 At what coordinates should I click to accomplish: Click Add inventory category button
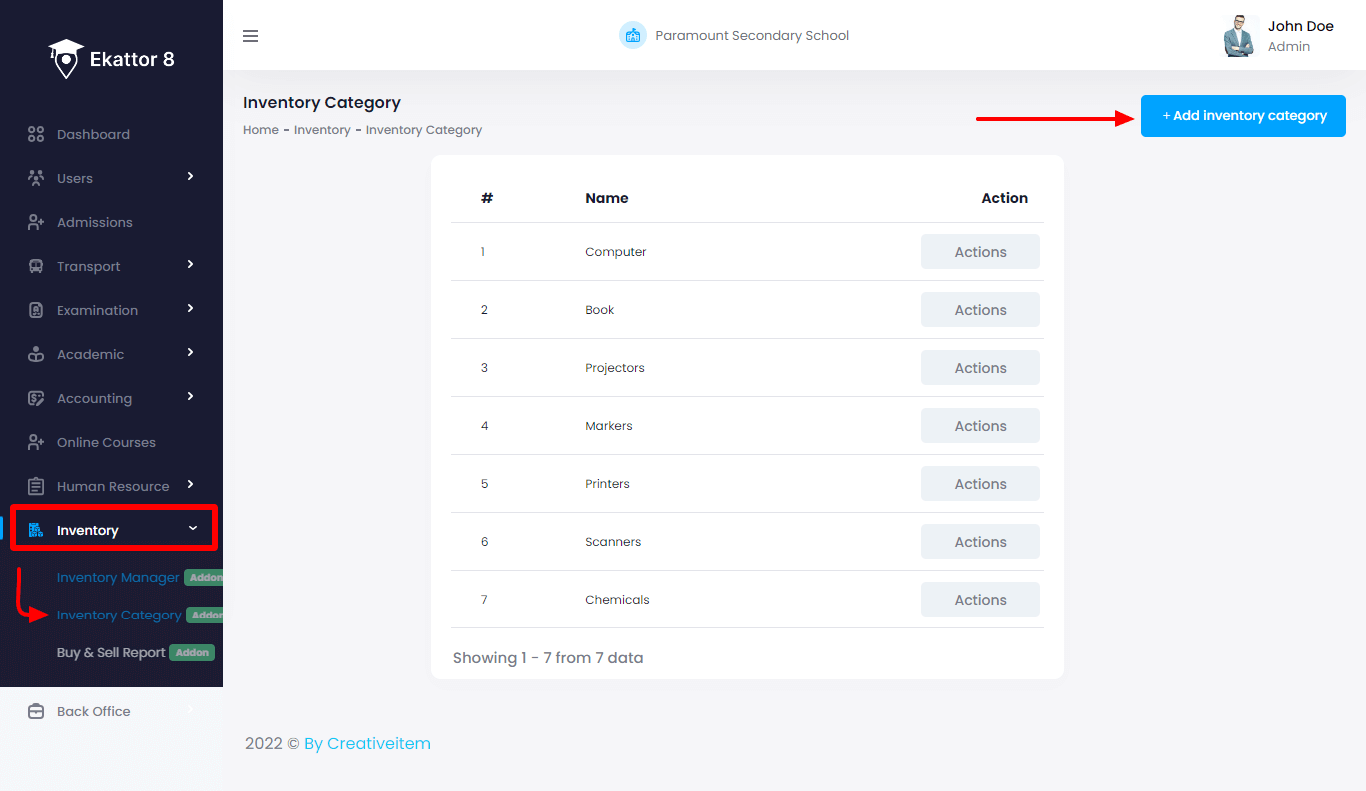click(x=1243, y=116)
